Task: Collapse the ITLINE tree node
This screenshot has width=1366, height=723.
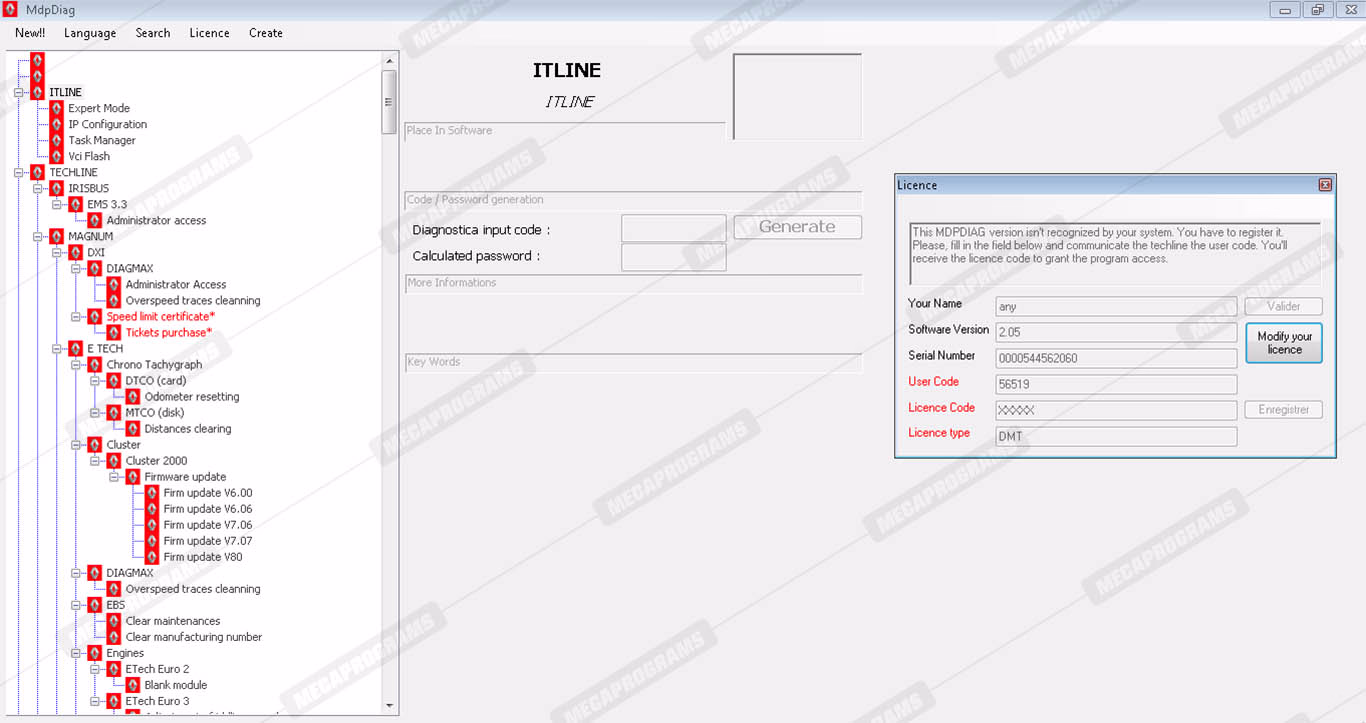Action: coord(18,92)
